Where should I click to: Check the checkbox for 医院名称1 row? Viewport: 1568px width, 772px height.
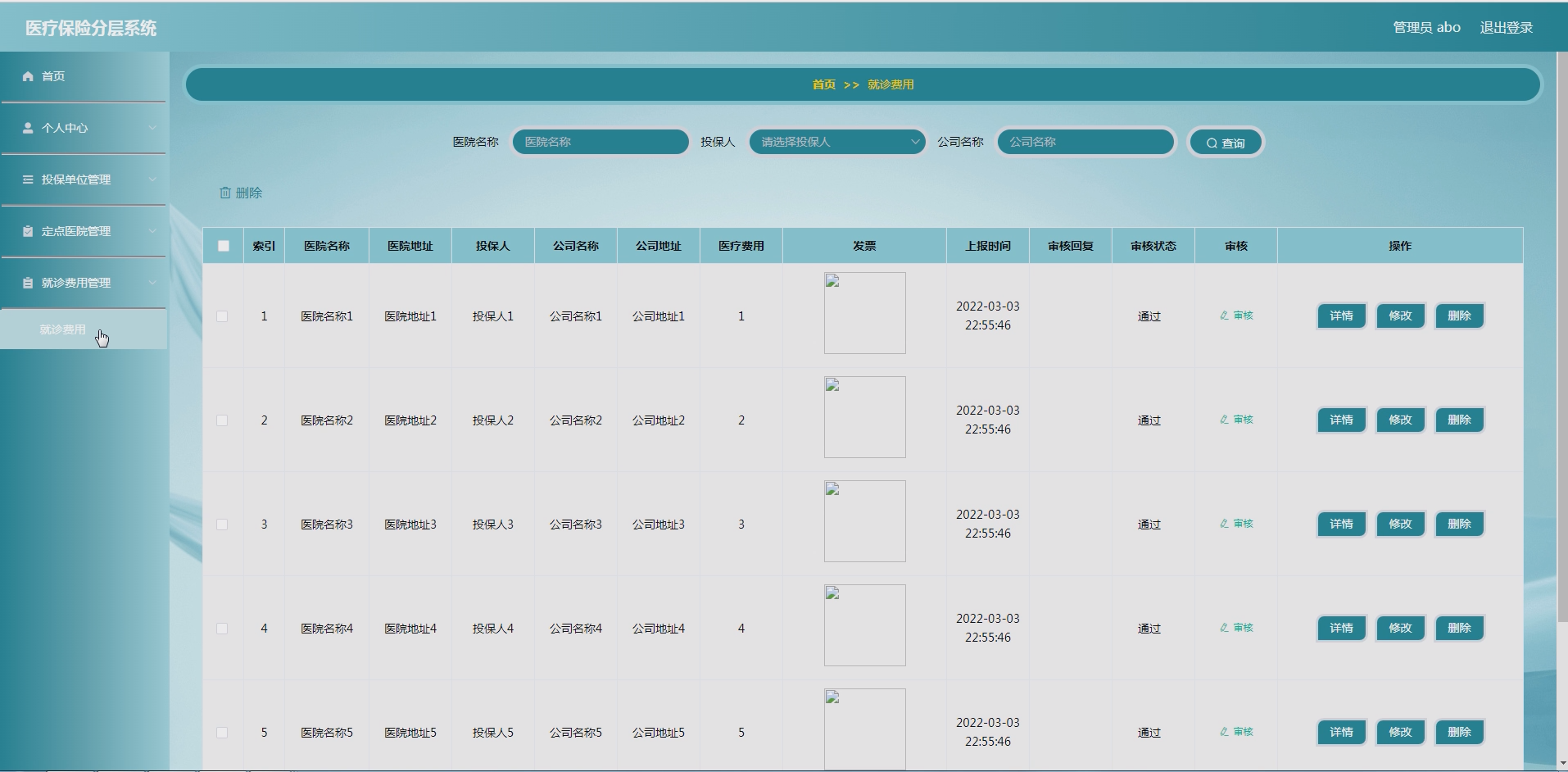point(223,316)
